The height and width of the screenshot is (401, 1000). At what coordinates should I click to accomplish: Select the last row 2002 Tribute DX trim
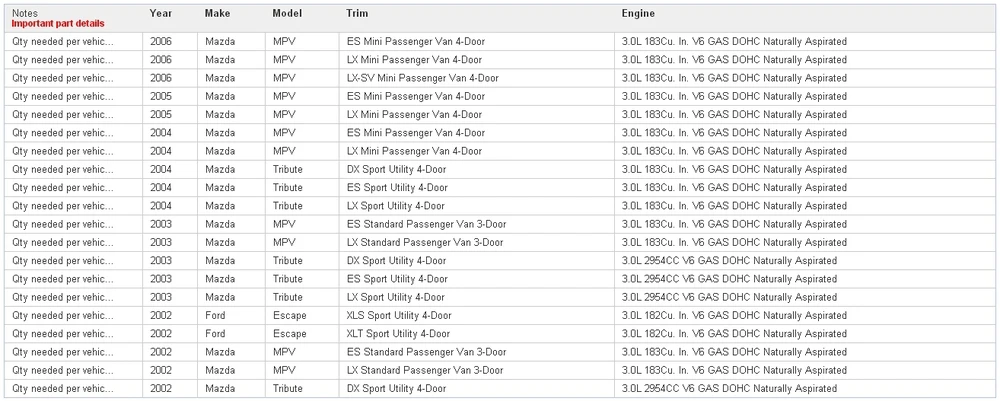click(396, 389)
